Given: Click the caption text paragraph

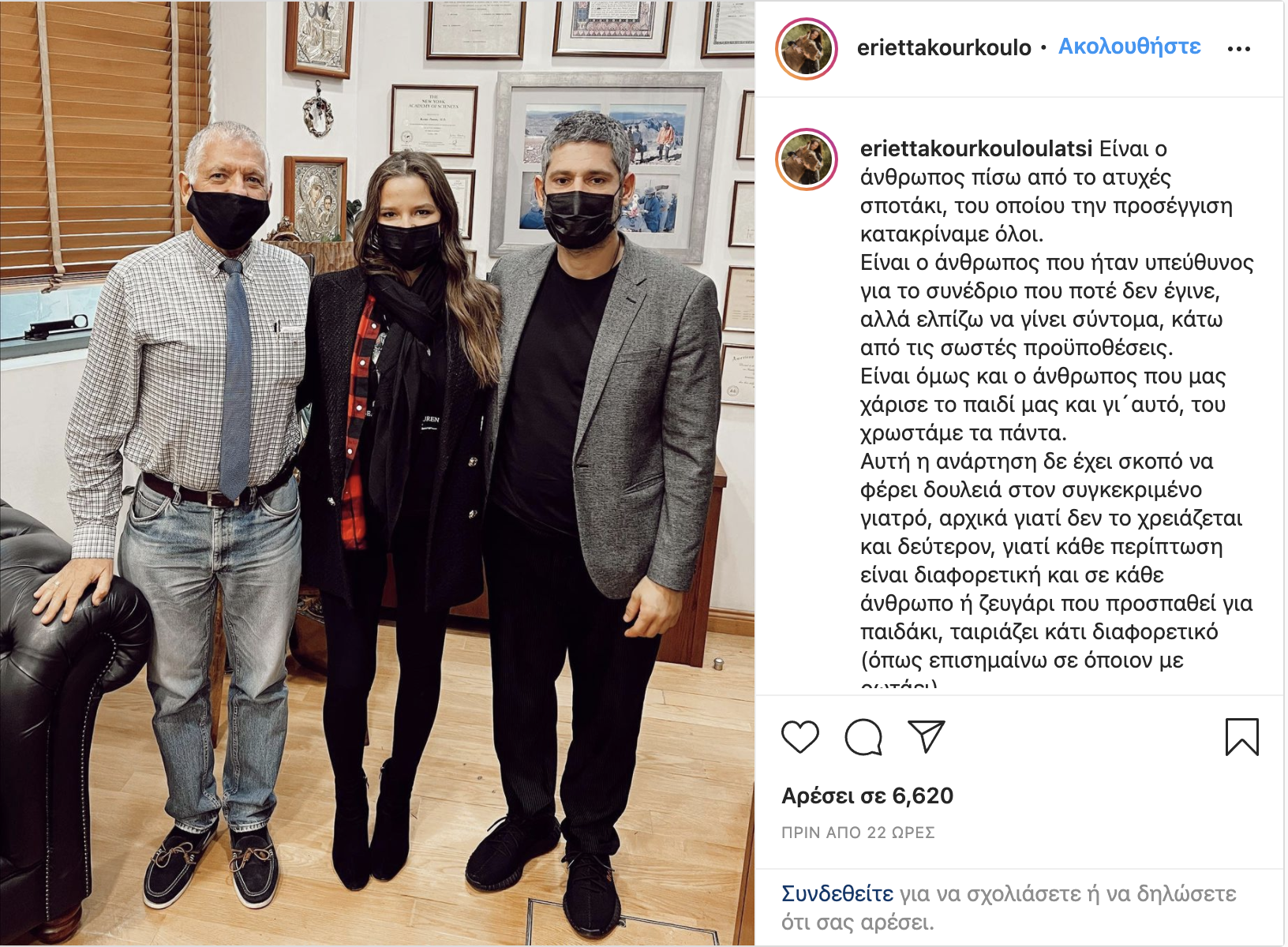Looking at the screenshot, I should (x=1056, y=410).
